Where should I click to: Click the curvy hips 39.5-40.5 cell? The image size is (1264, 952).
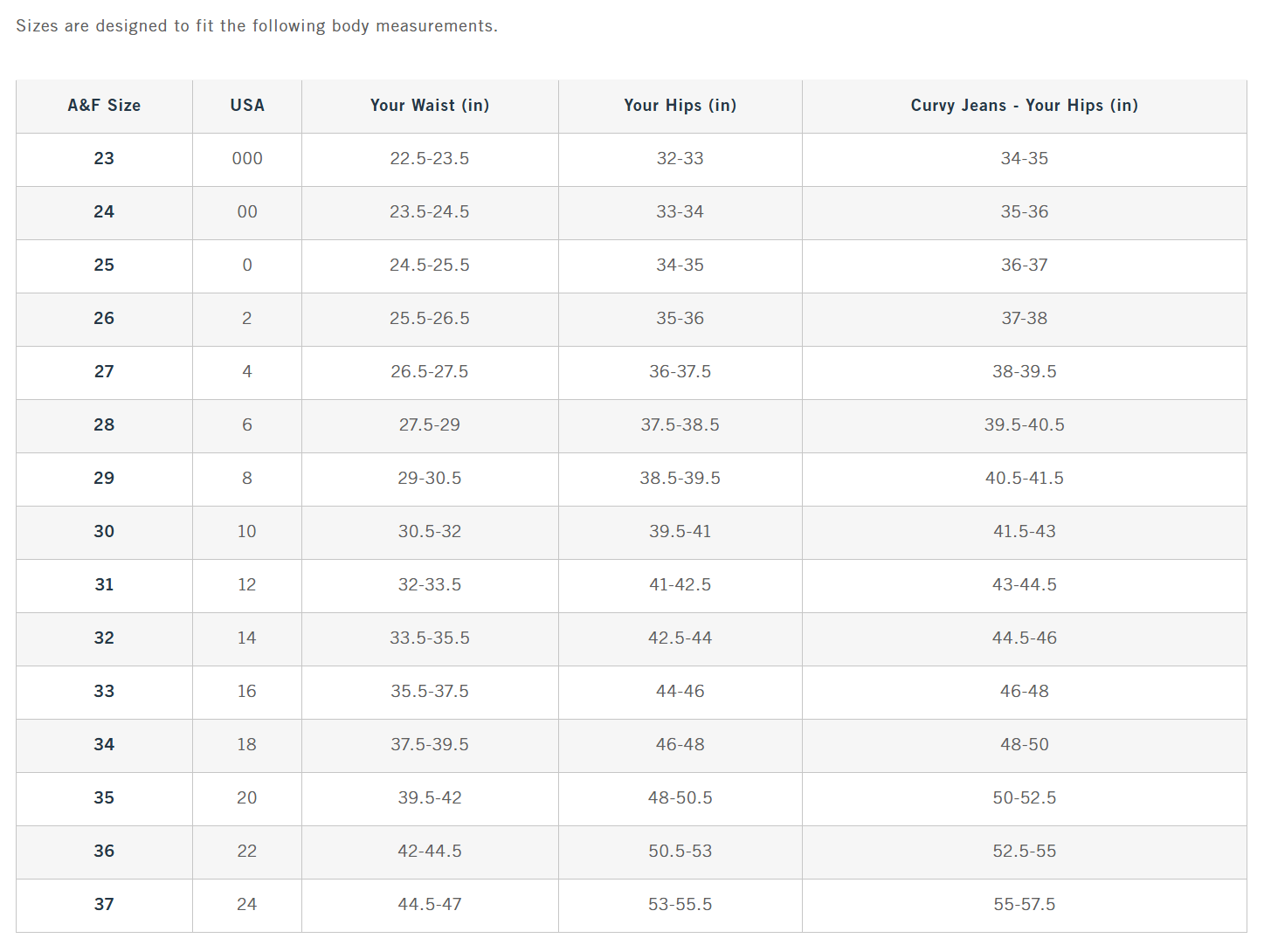(1024, 425)
